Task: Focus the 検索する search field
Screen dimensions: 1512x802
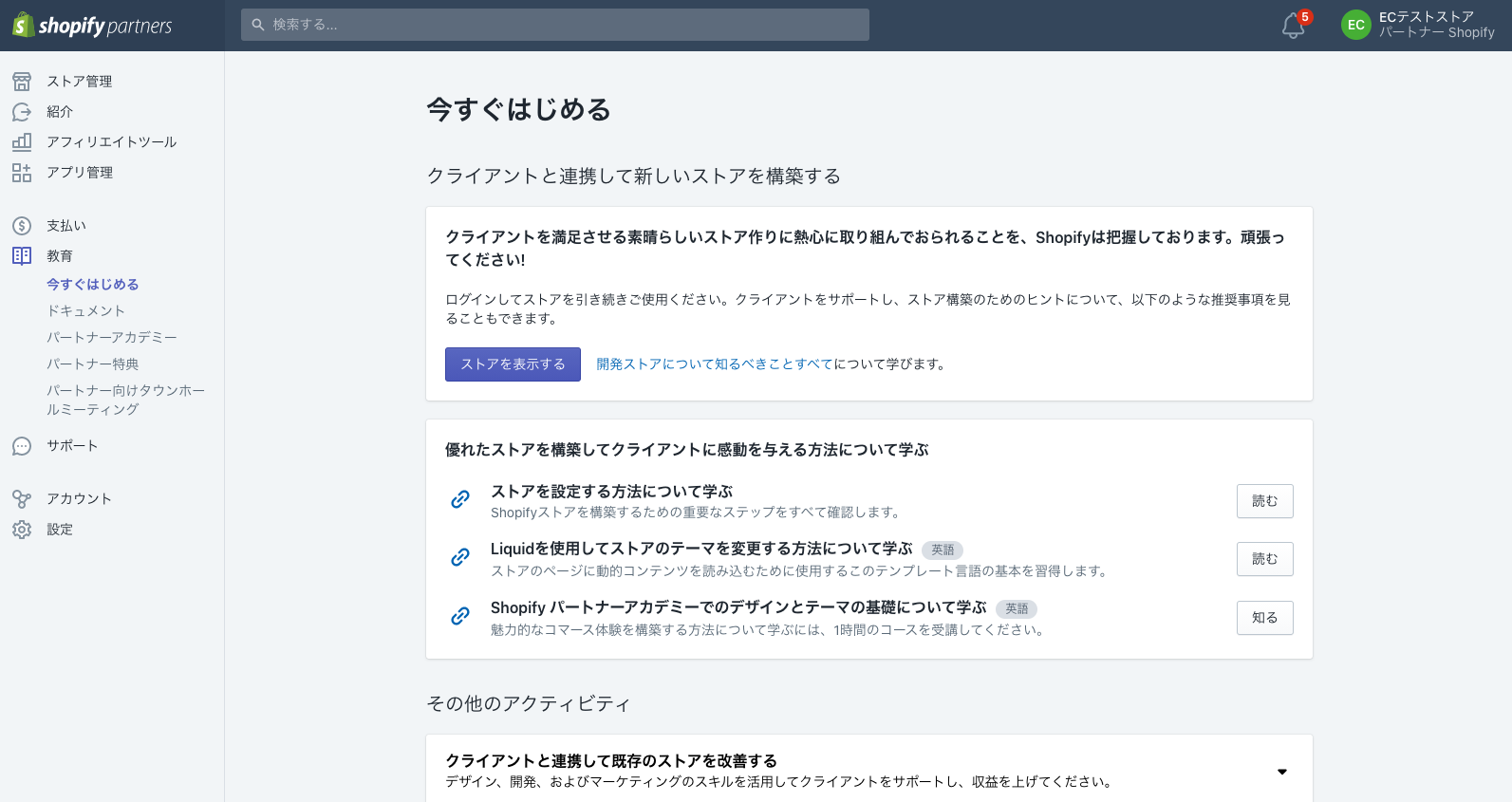Action: [x=555, y=25]
